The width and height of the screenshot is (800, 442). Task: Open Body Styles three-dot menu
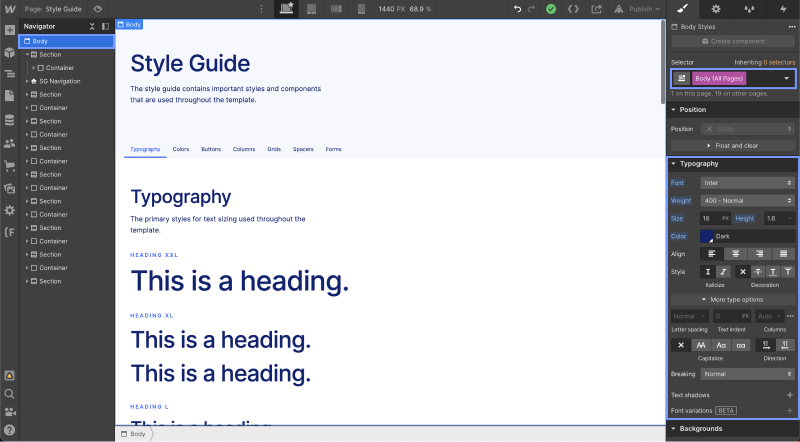coord(791,27)
